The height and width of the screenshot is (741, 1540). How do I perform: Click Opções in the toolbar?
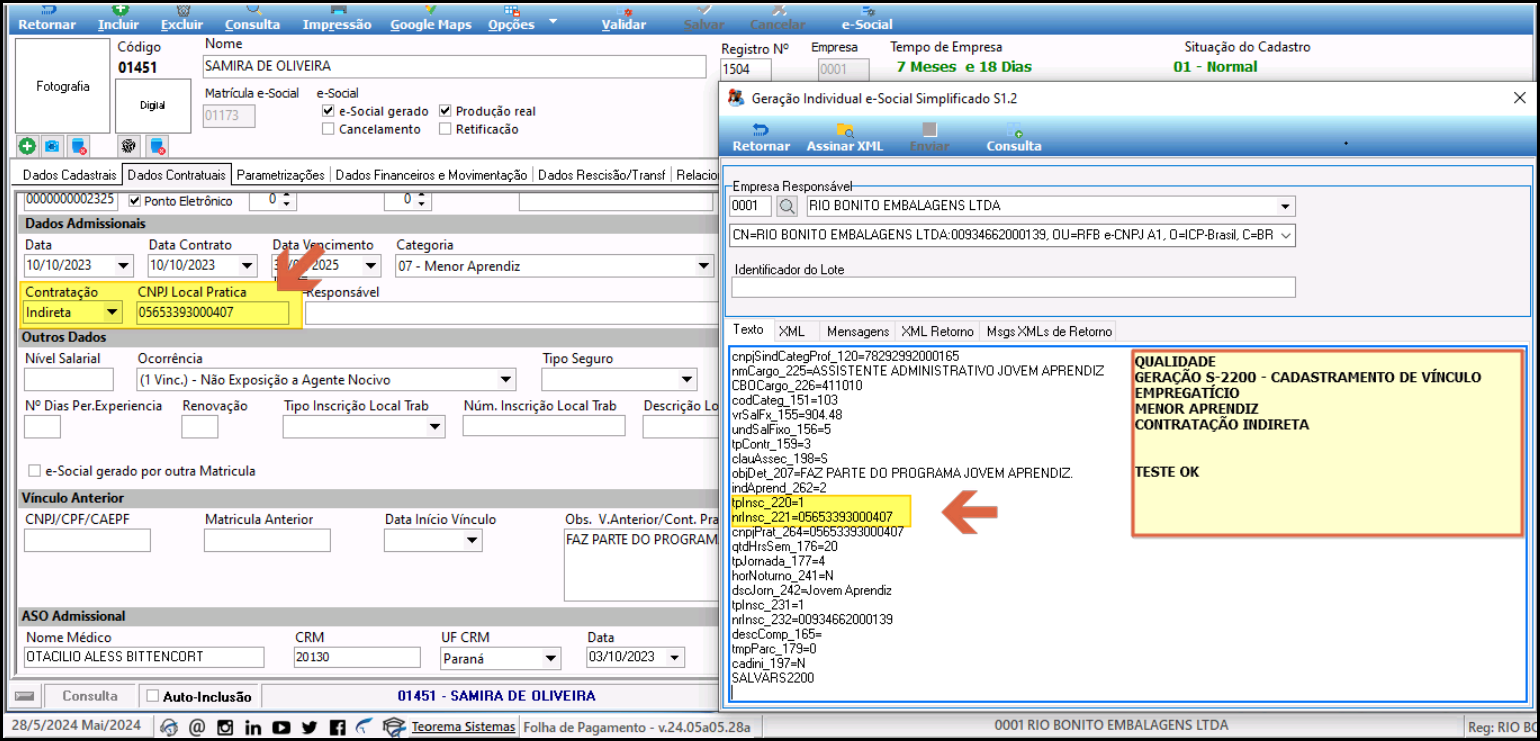point(511,18)
